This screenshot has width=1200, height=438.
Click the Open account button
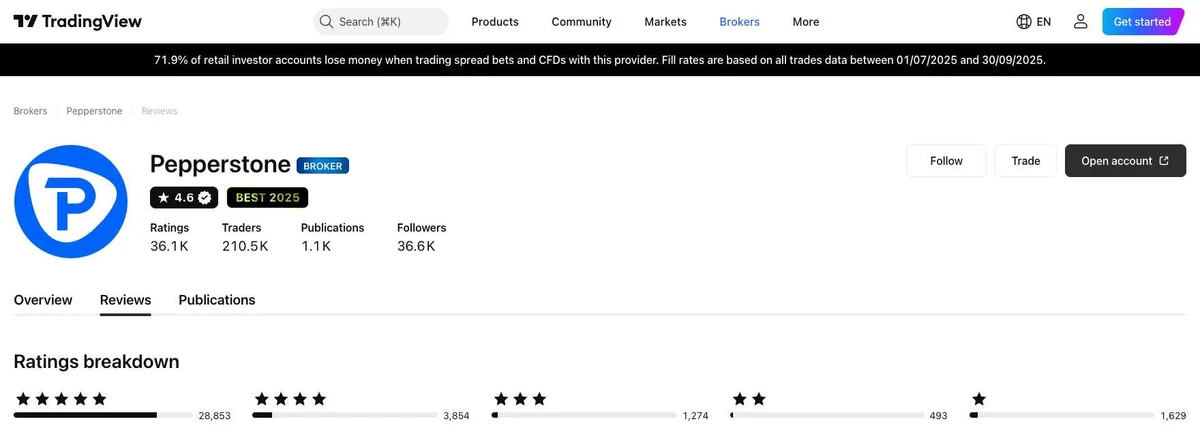[x=1125, y=161]
